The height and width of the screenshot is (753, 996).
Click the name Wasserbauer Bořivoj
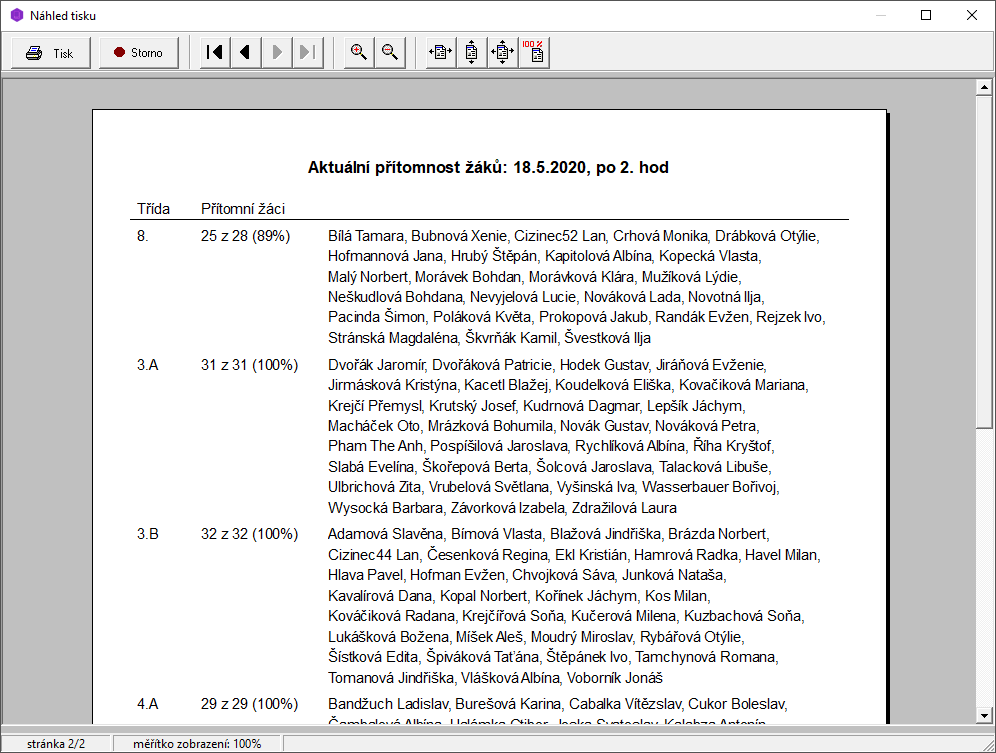(710, 487)
